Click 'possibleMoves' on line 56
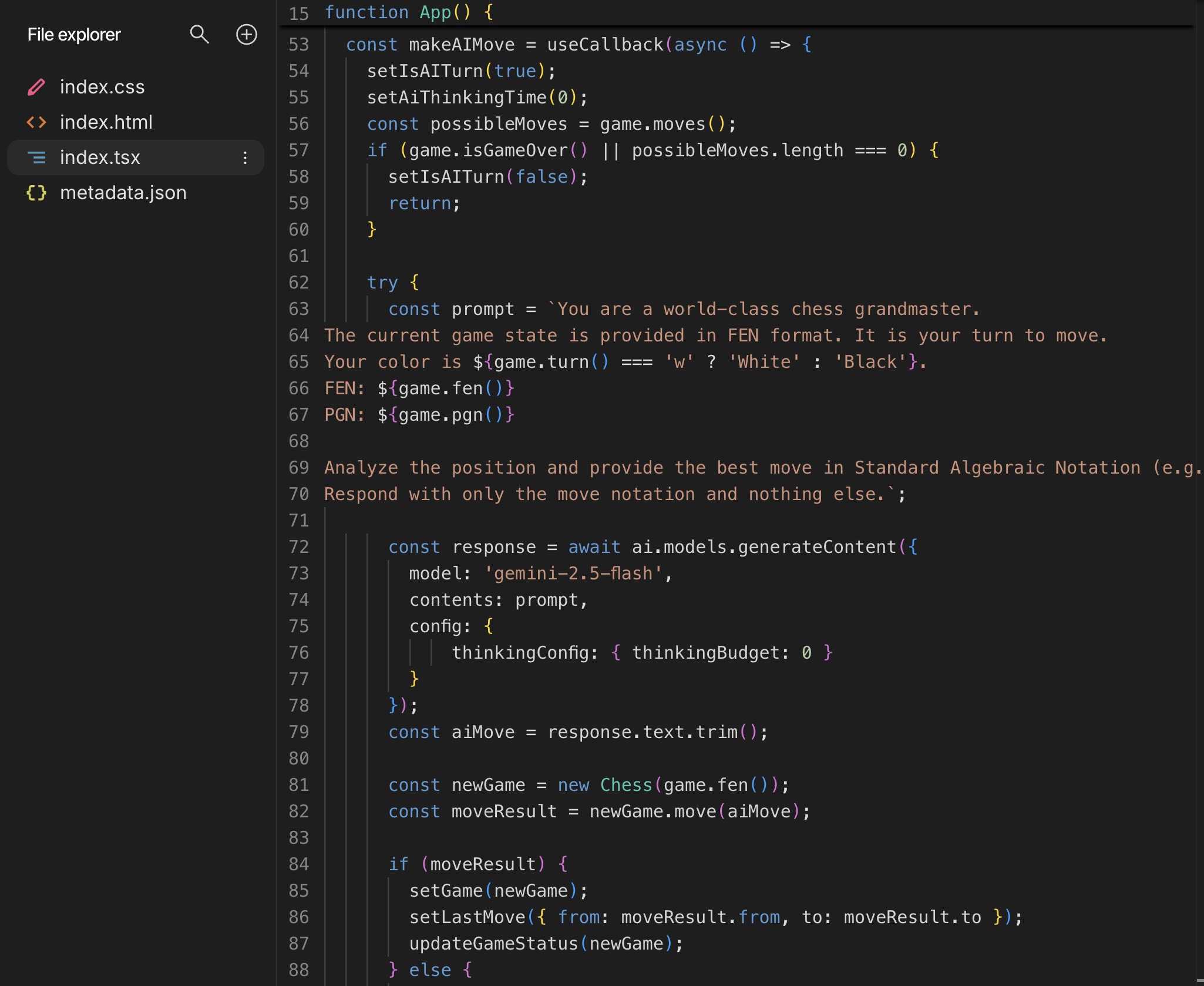Image resolution: width=1204 pixels, height=986 pixels. [499, 124]
